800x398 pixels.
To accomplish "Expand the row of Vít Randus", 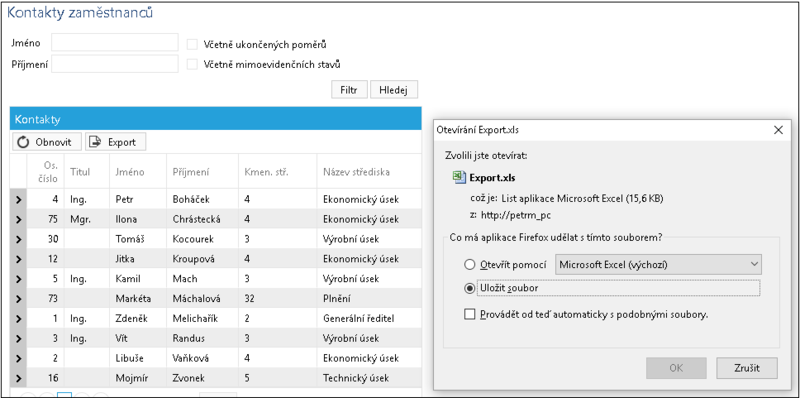I will pyautogui.click(x=18, y=339).
